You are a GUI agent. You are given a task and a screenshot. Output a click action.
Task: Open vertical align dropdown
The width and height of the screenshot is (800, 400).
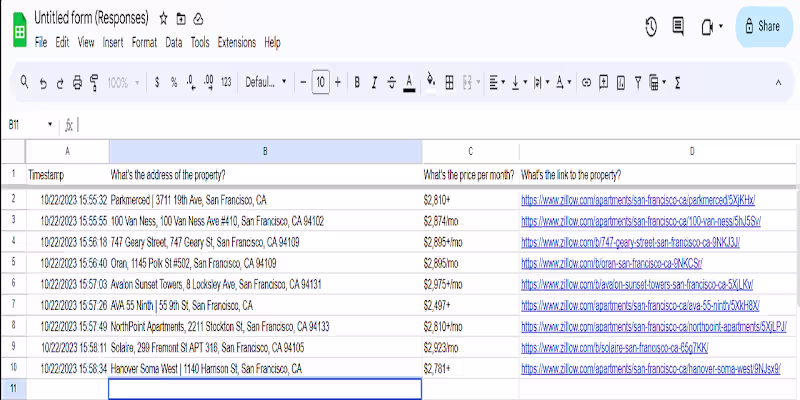[519, 83]
